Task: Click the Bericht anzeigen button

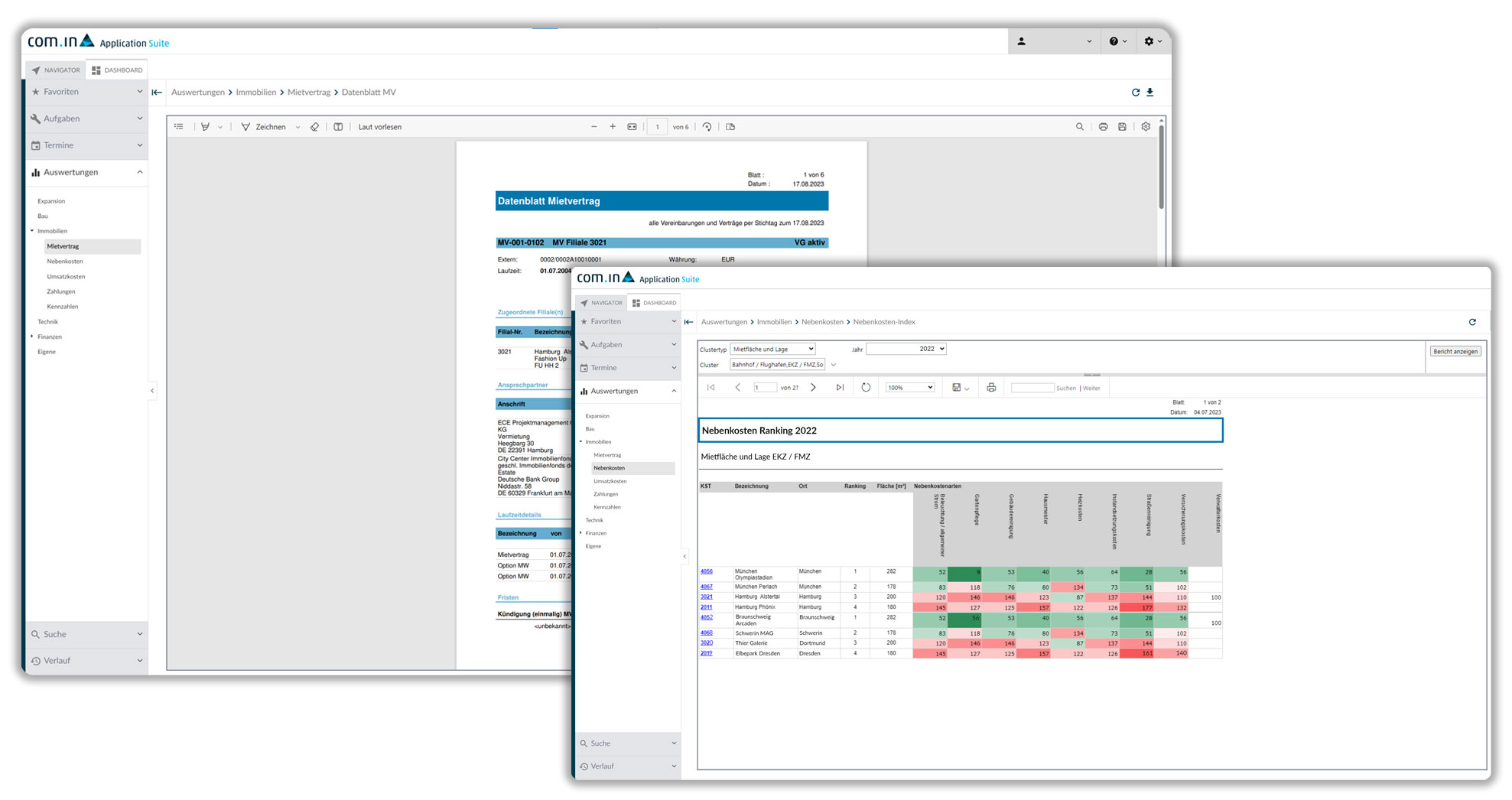Action: tap(1455, 352)
